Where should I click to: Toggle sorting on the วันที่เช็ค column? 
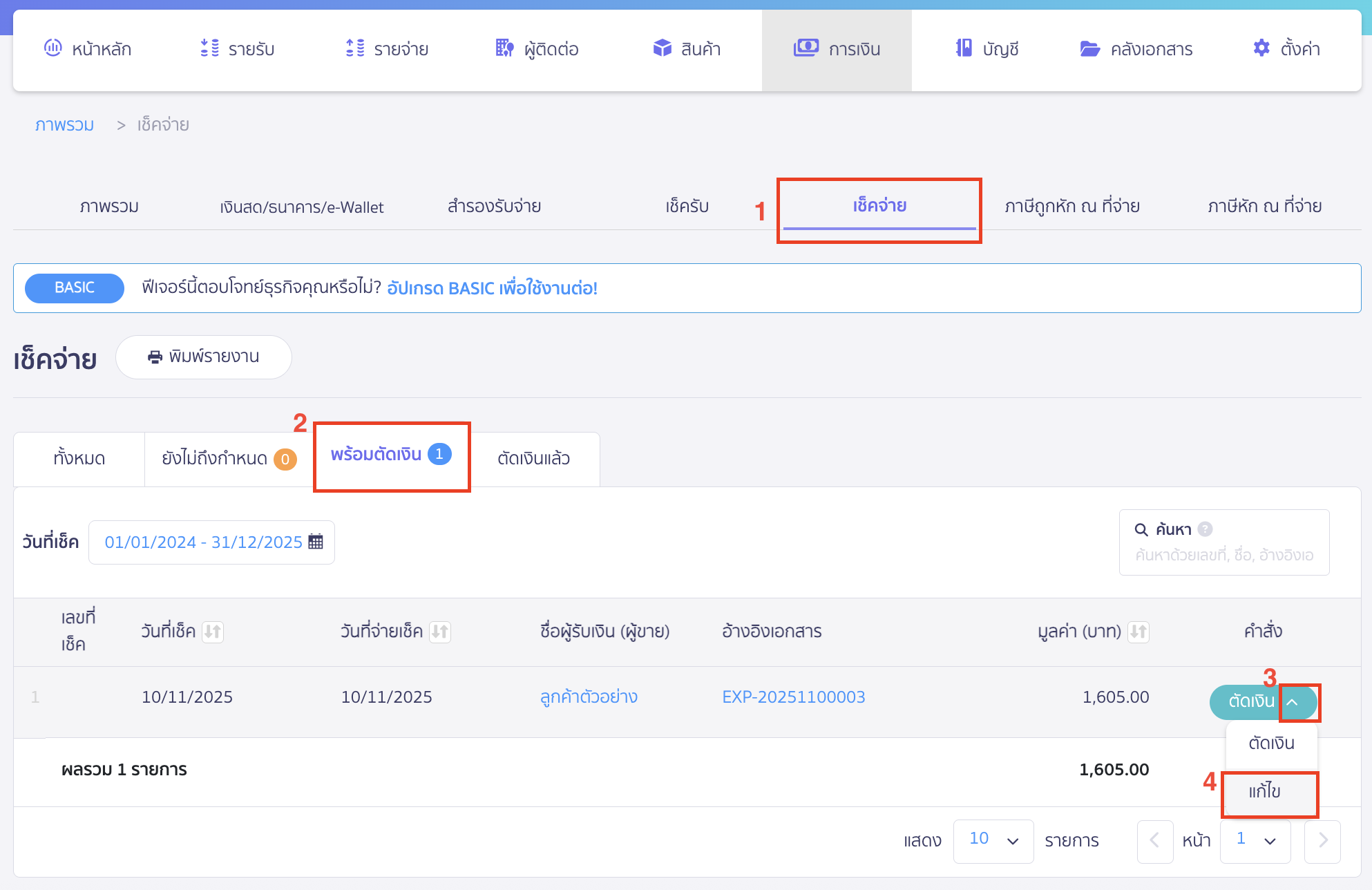(x=214, y=632)
